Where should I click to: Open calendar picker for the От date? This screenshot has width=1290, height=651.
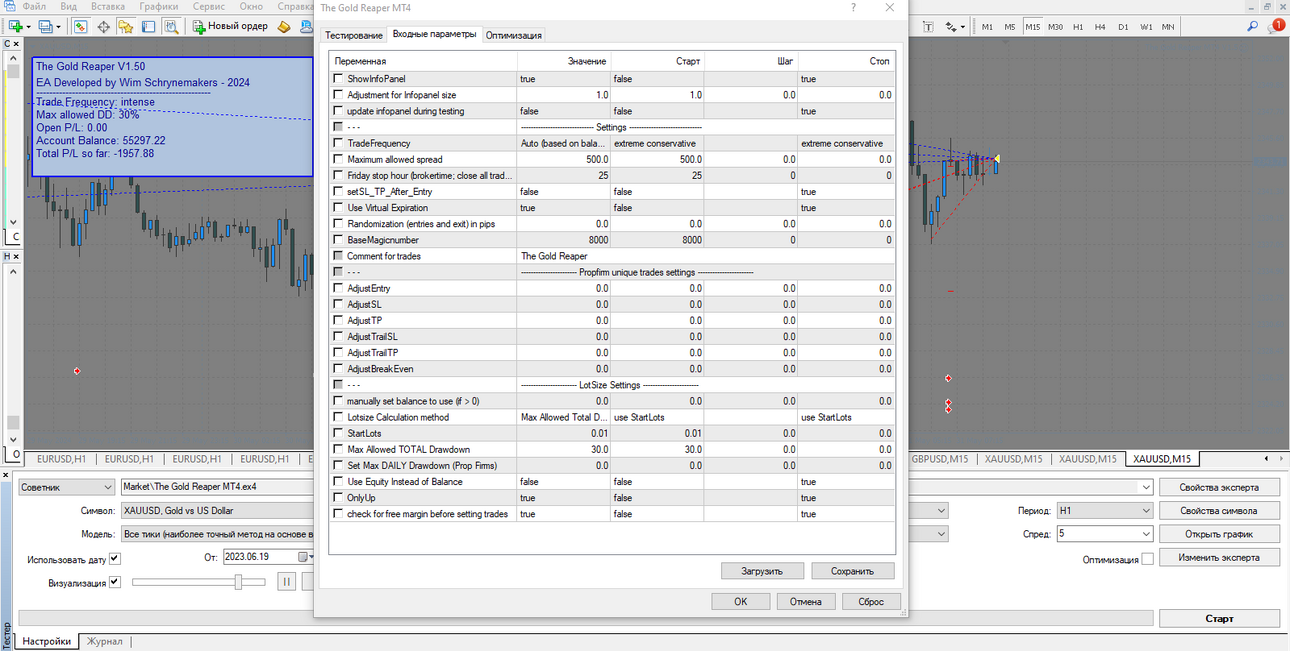[306, 557]
